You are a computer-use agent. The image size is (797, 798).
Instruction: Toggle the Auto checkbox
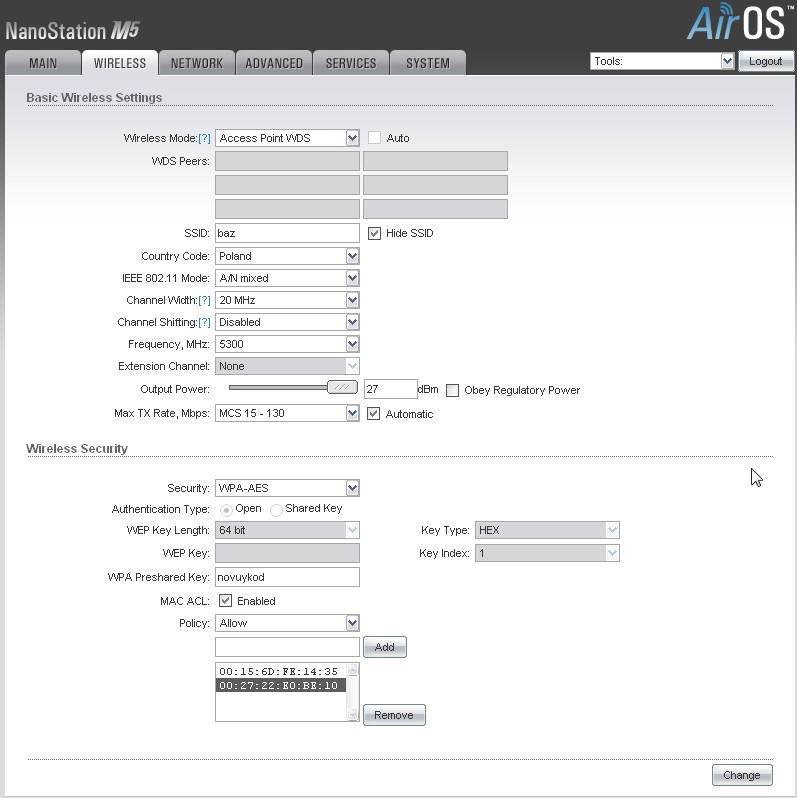[374, 138]
